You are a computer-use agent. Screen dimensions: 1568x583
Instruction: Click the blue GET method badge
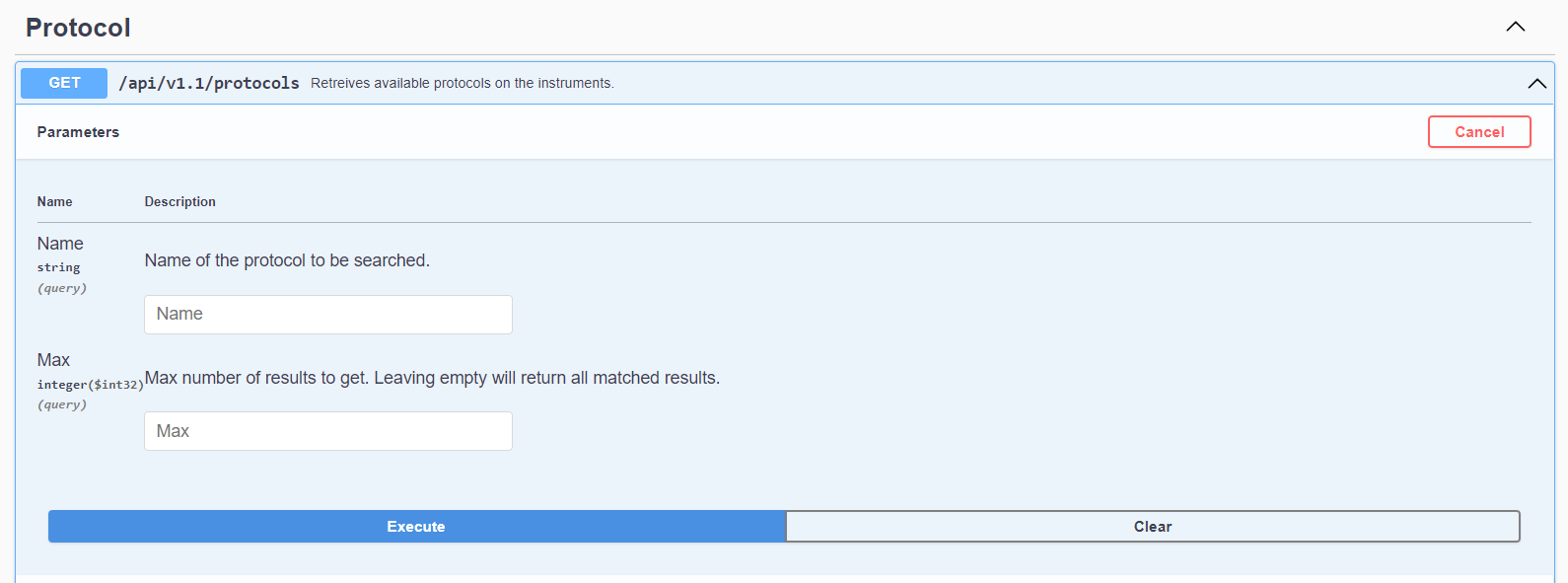click(x=64, y=83)
